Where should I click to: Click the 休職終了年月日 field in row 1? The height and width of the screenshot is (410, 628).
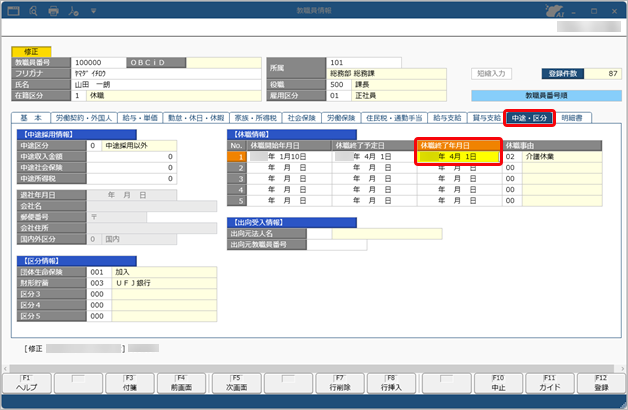[x=458, y=156]
